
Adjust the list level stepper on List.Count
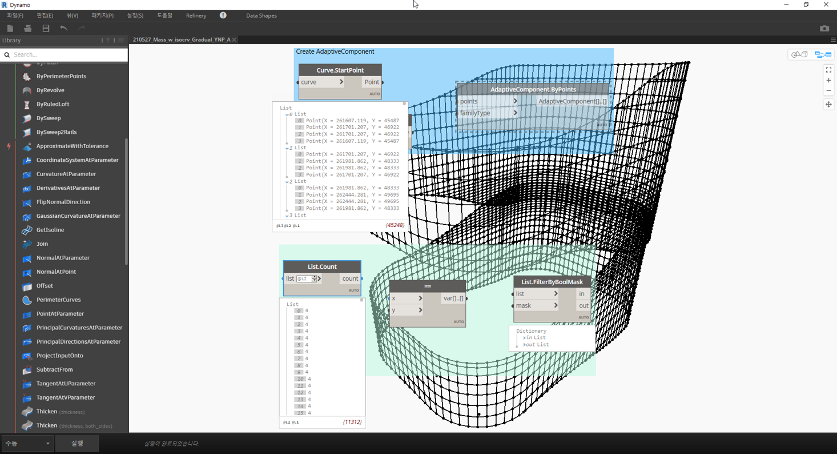click(x=314, y=279)
